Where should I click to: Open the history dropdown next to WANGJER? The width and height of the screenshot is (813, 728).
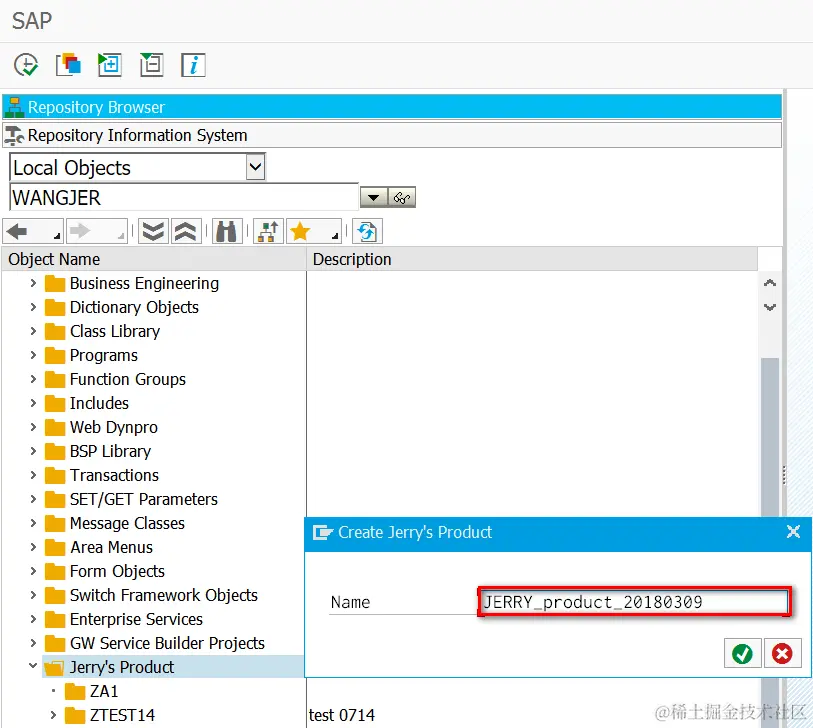(x=373, y=198)
